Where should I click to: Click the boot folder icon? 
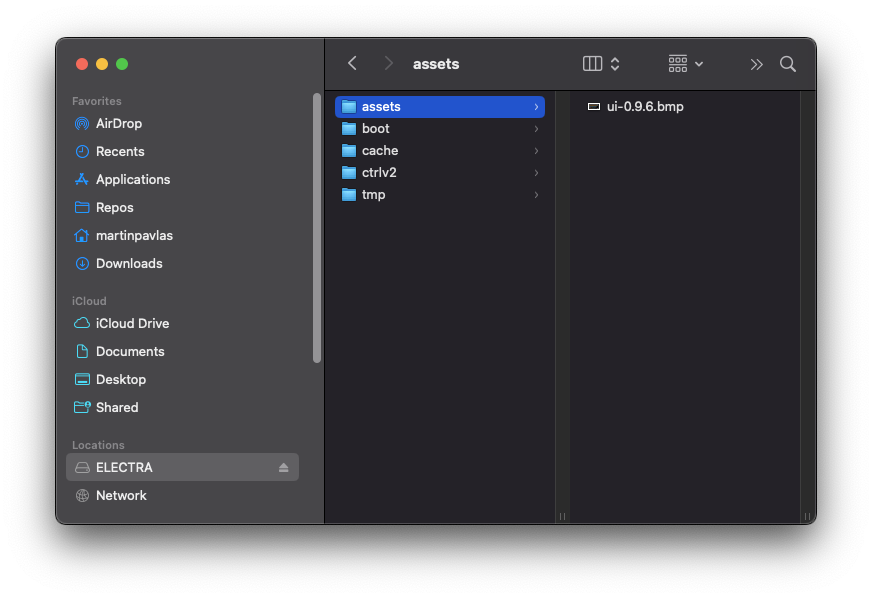coord(349,129)
